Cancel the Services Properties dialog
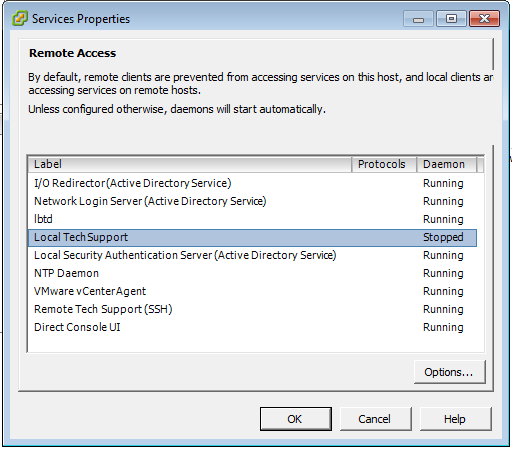This screenshot has height=450, width=512. [x=375, y=419]
